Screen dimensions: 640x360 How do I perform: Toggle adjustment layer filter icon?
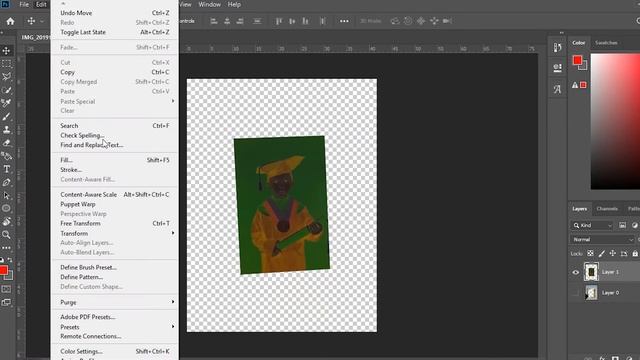pyautogui.click(x=634, y=225)
